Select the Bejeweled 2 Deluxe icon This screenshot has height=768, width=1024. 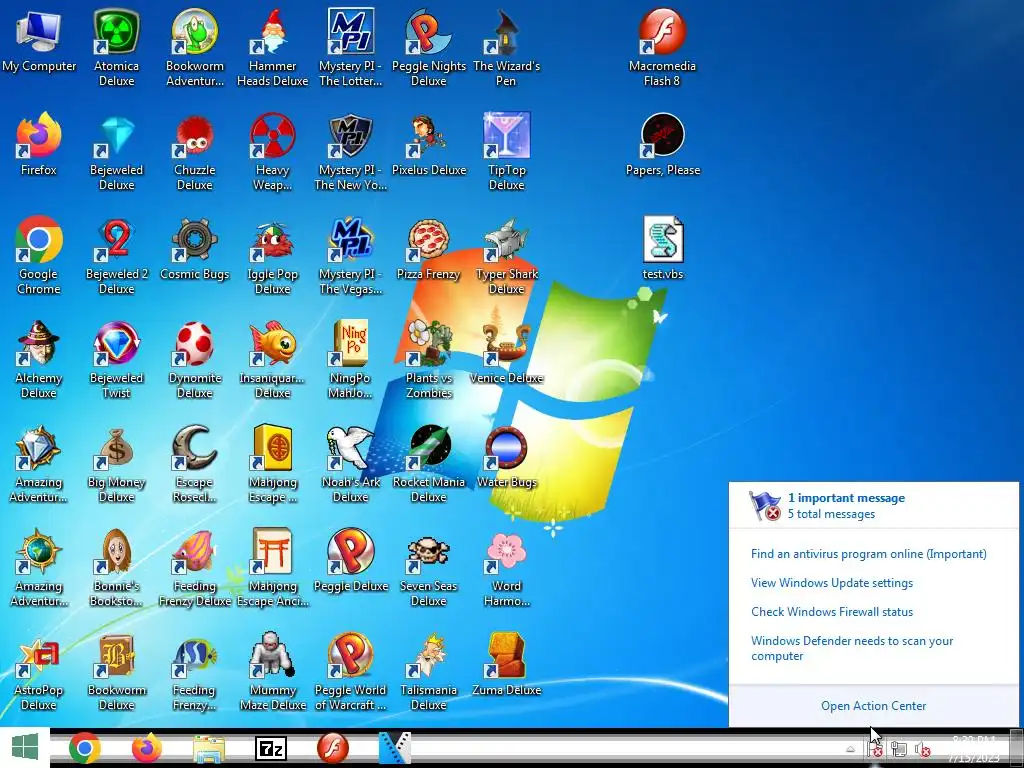(x=116, y=240)
